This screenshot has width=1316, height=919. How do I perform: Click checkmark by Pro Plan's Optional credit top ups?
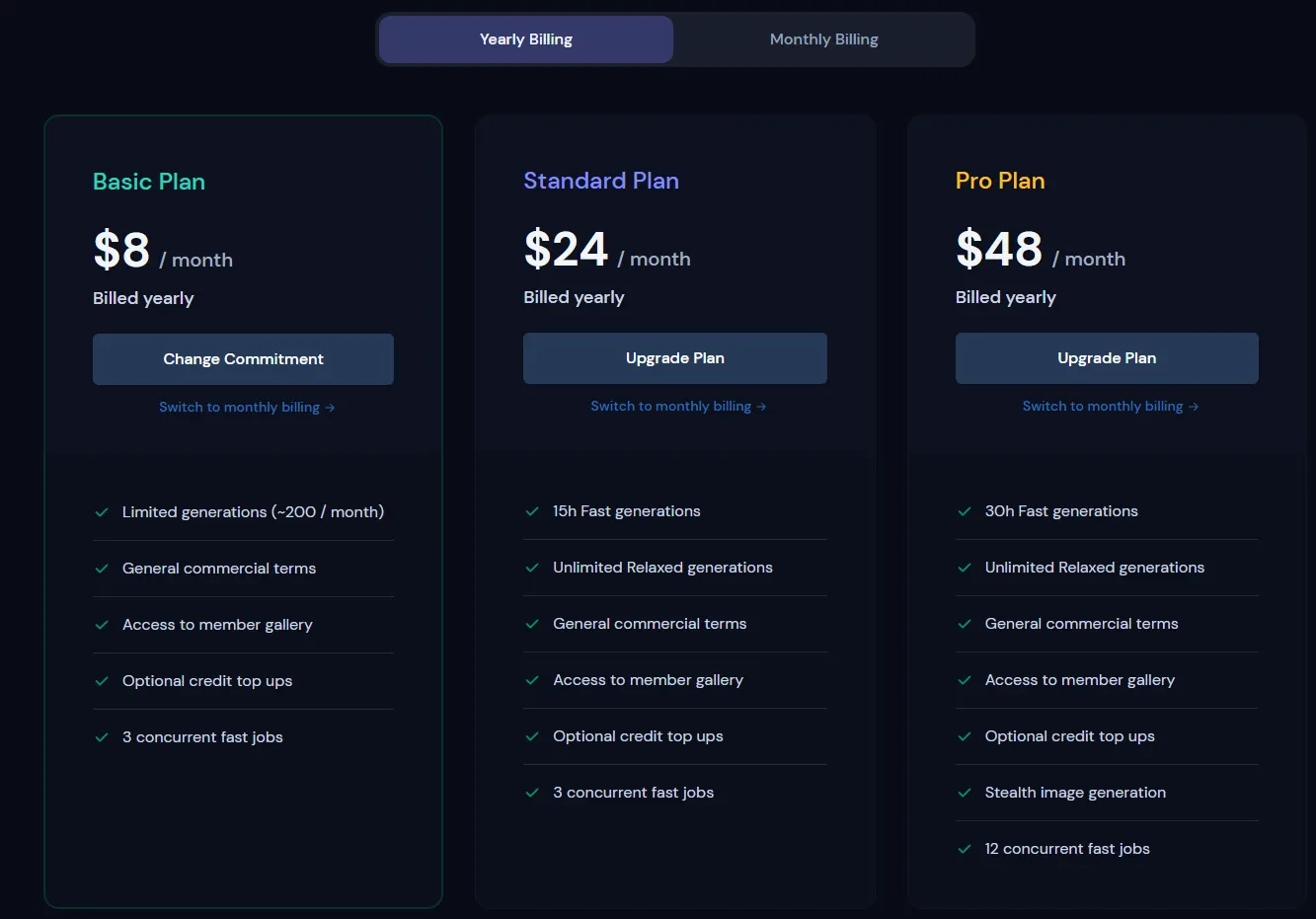click(x=965, y=736)
